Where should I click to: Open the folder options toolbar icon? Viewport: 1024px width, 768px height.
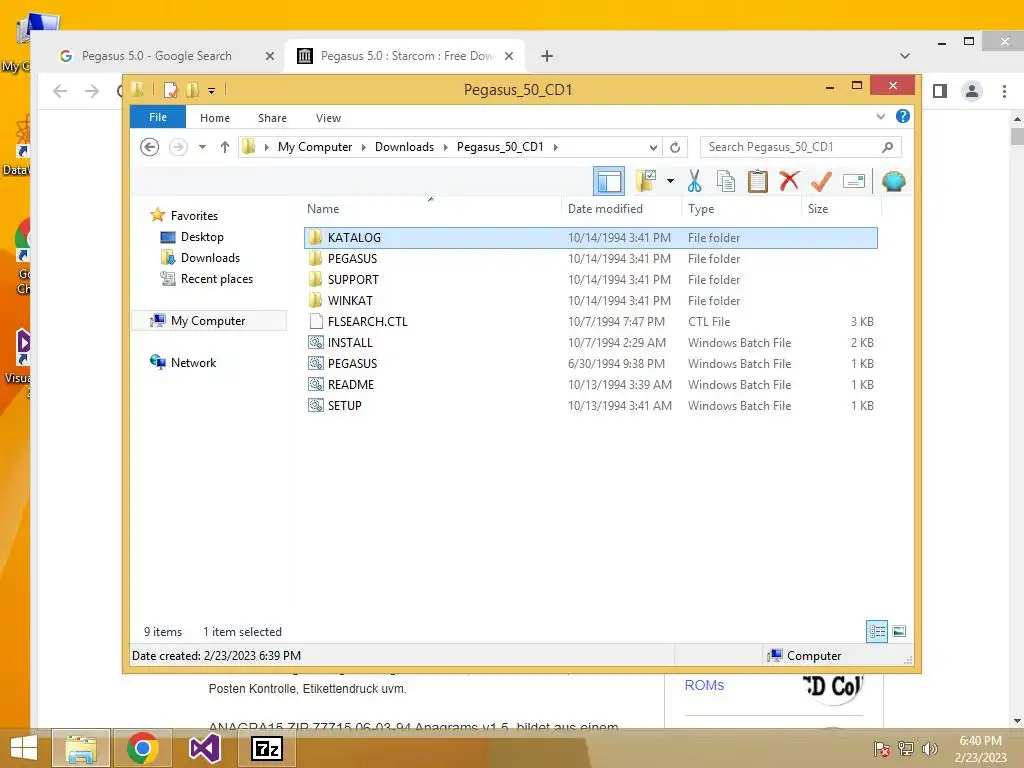click(646, 181)
